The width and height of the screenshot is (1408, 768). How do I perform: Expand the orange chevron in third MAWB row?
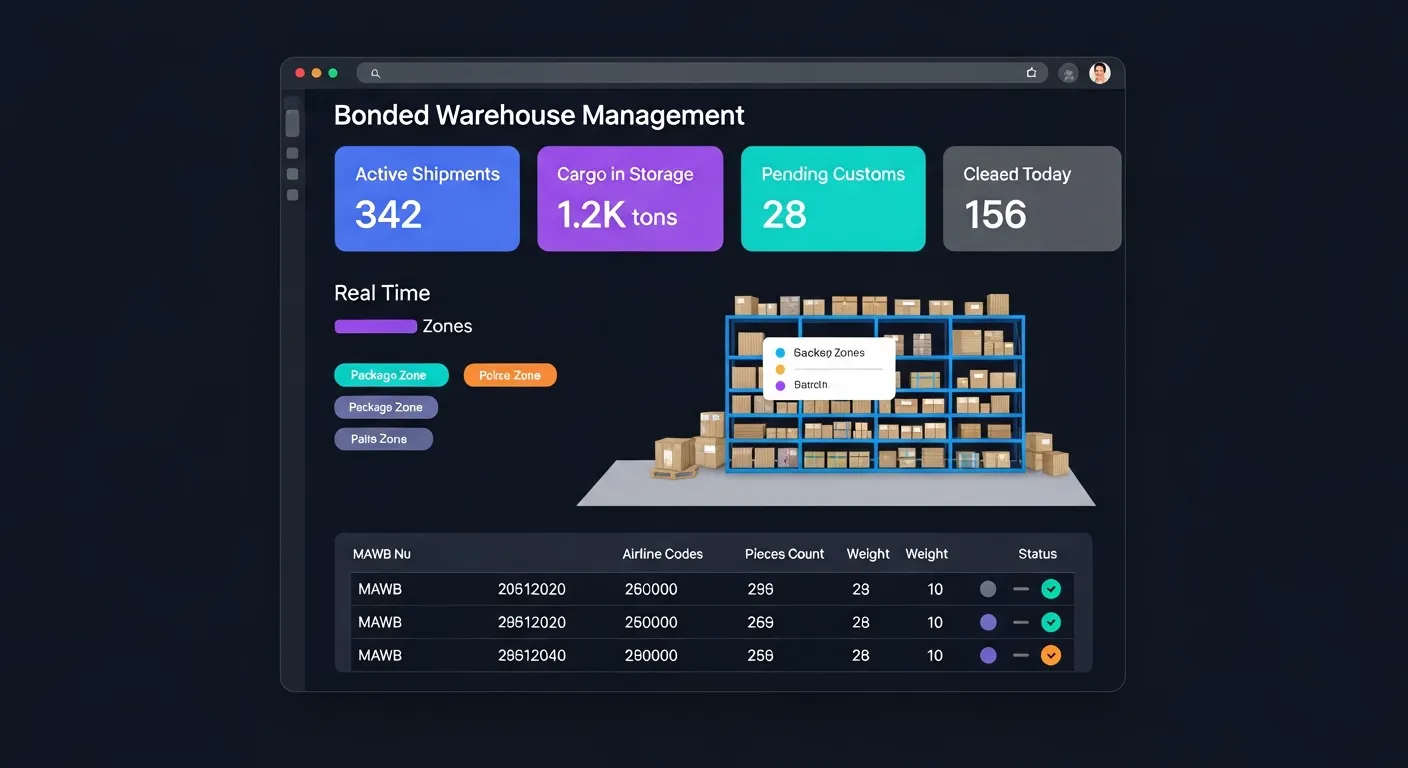pyautogui.click(x=1050, y=656)
